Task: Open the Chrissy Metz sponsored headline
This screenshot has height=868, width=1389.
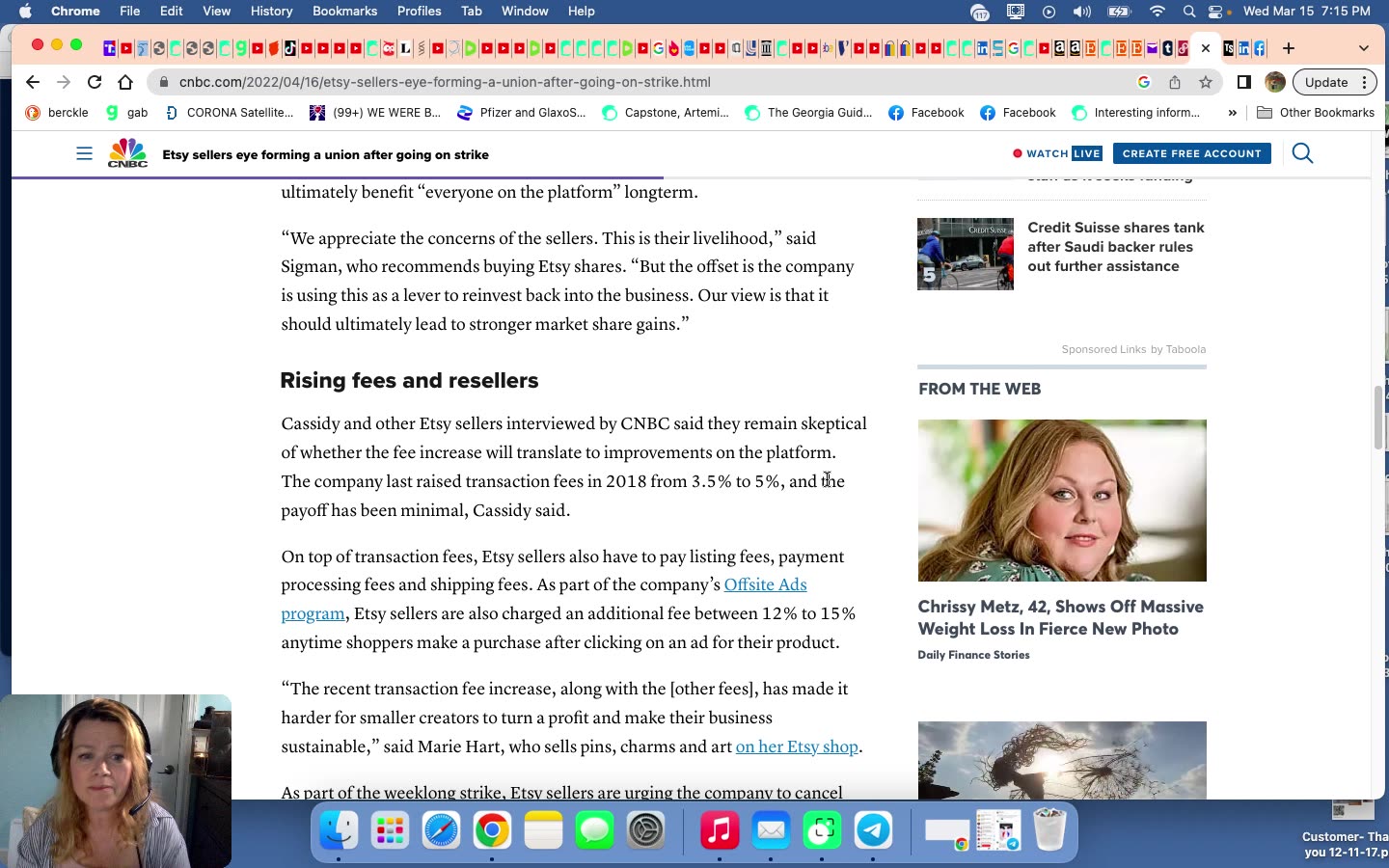Action: (x=1060, y=617)
